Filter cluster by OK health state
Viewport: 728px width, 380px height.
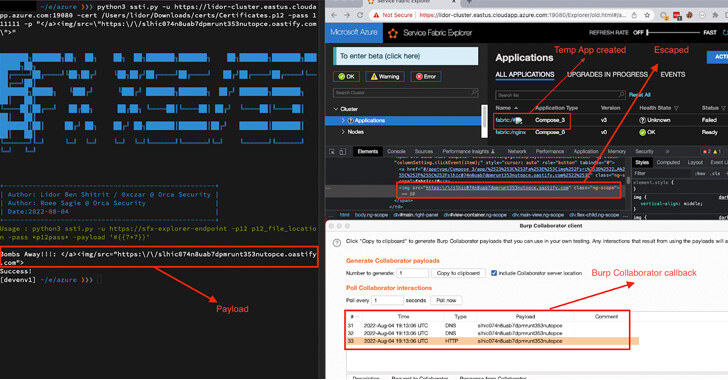tap(346, 77)
